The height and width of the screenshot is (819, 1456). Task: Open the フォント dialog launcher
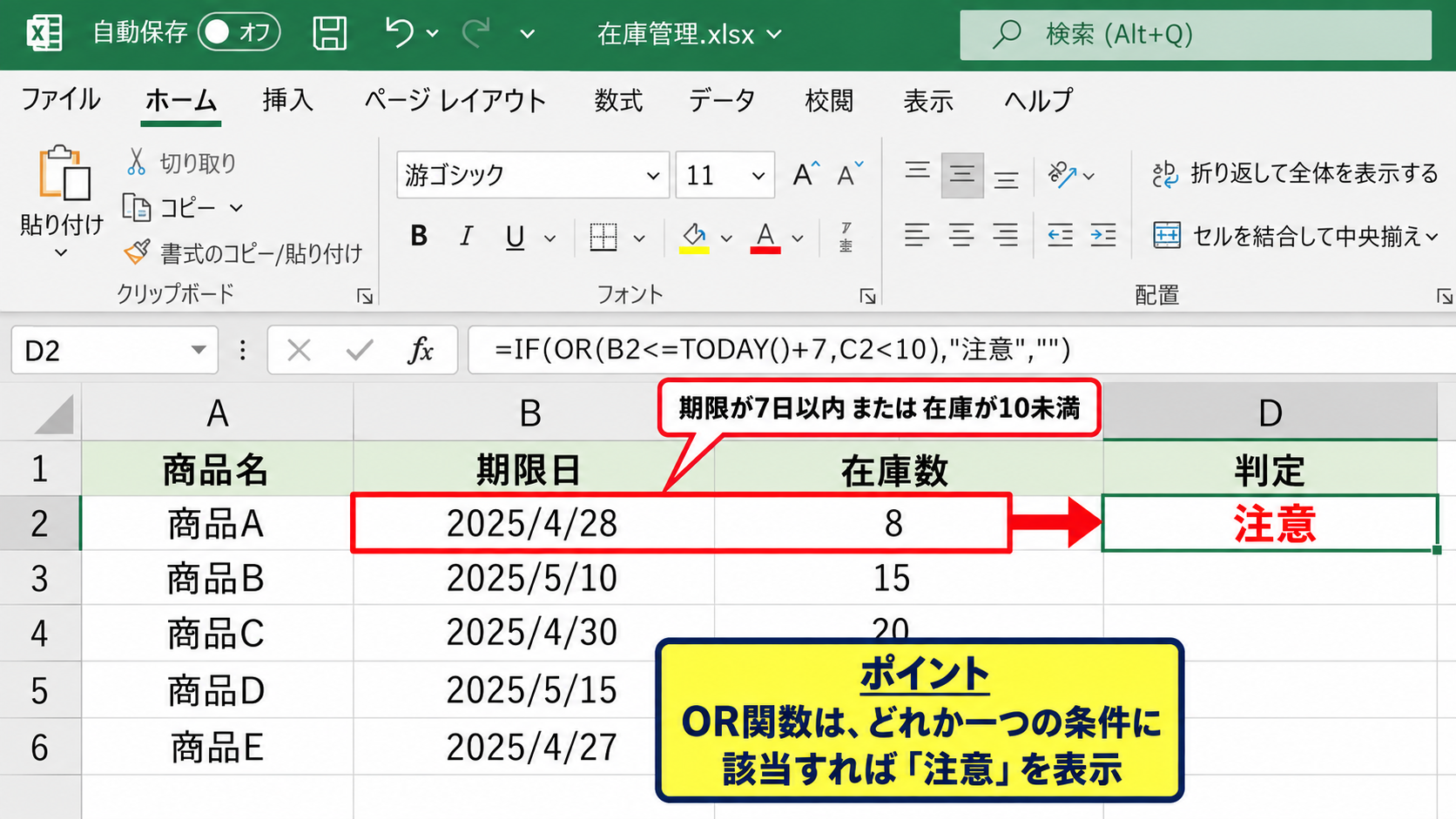pyautogui.click(x=867, y=297)
